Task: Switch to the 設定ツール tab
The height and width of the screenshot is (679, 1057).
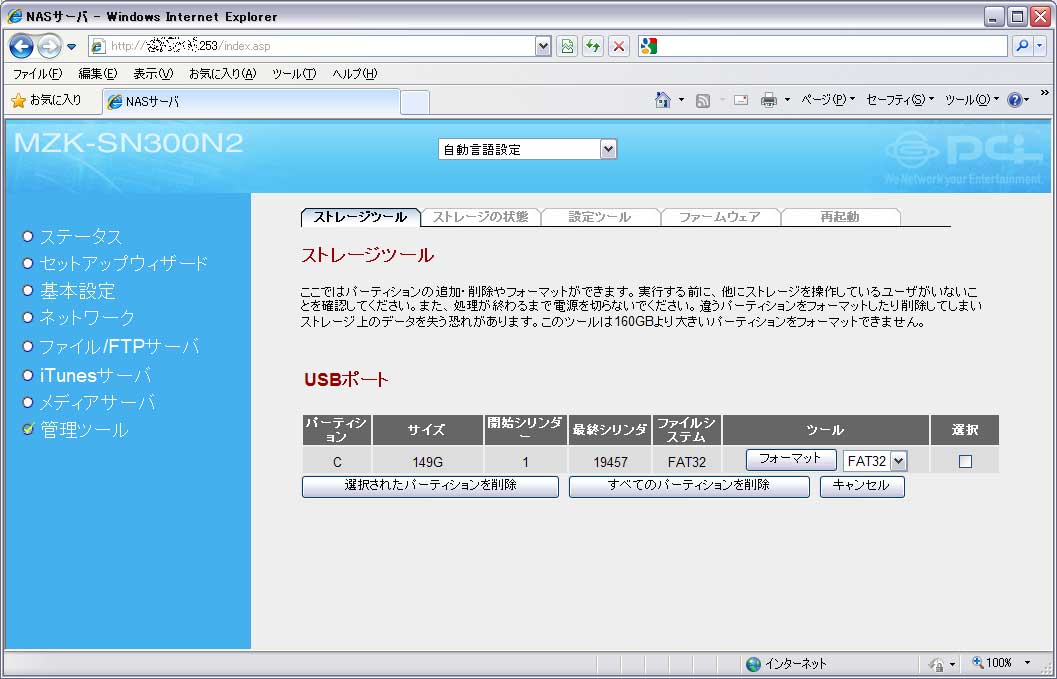Action: 600,217
